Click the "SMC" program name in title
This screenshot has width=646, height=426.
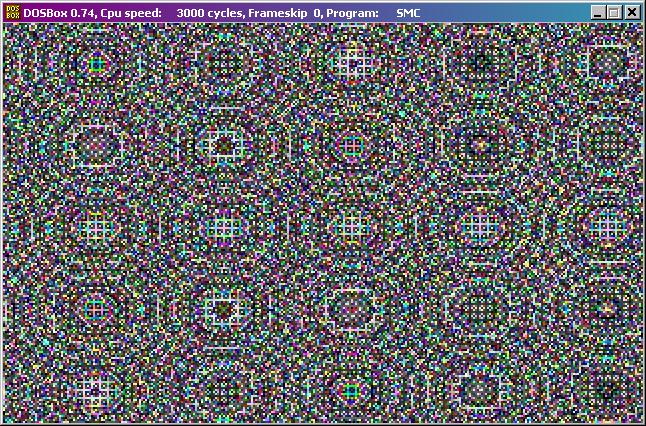(408, 13)
